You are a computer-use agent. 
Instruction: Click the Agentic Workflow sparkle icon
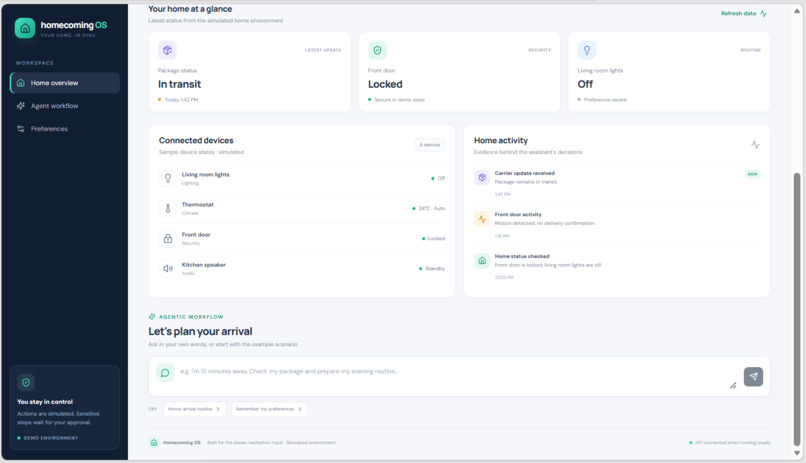(152, 317)
